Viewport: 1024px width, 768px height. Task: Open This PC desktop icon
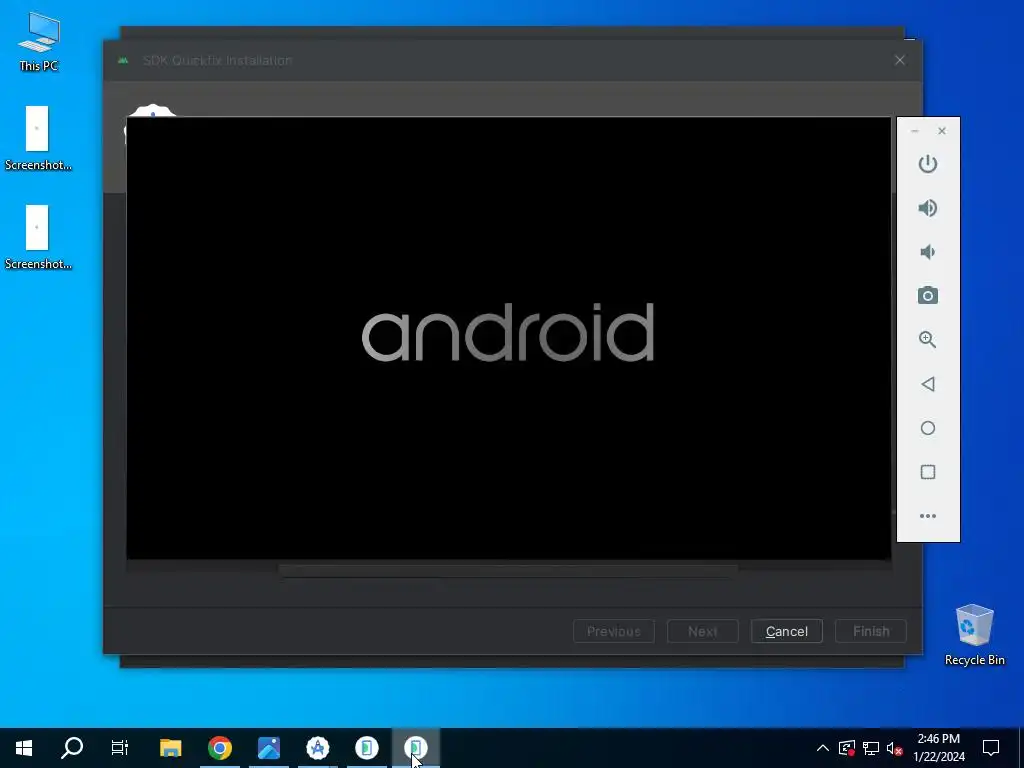[39, 41]
